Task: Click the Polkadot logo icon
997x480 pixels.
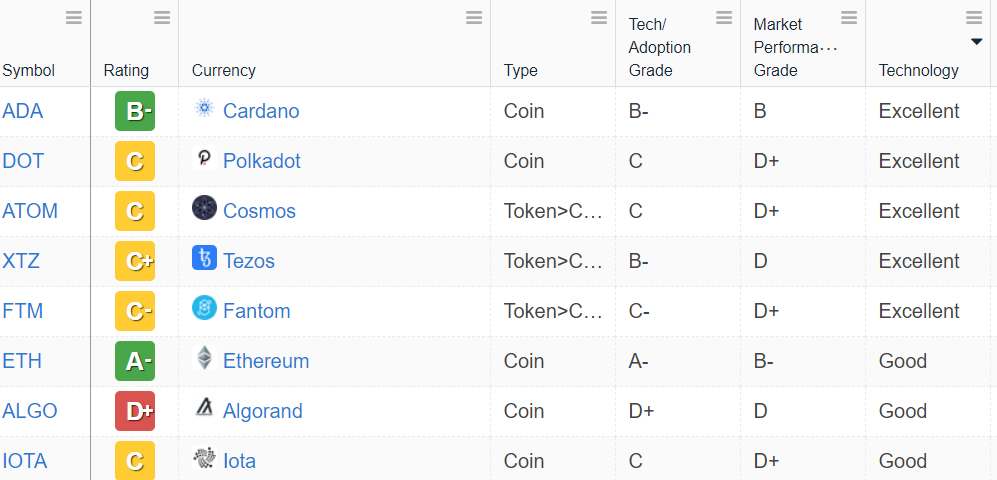Action: 204,159
